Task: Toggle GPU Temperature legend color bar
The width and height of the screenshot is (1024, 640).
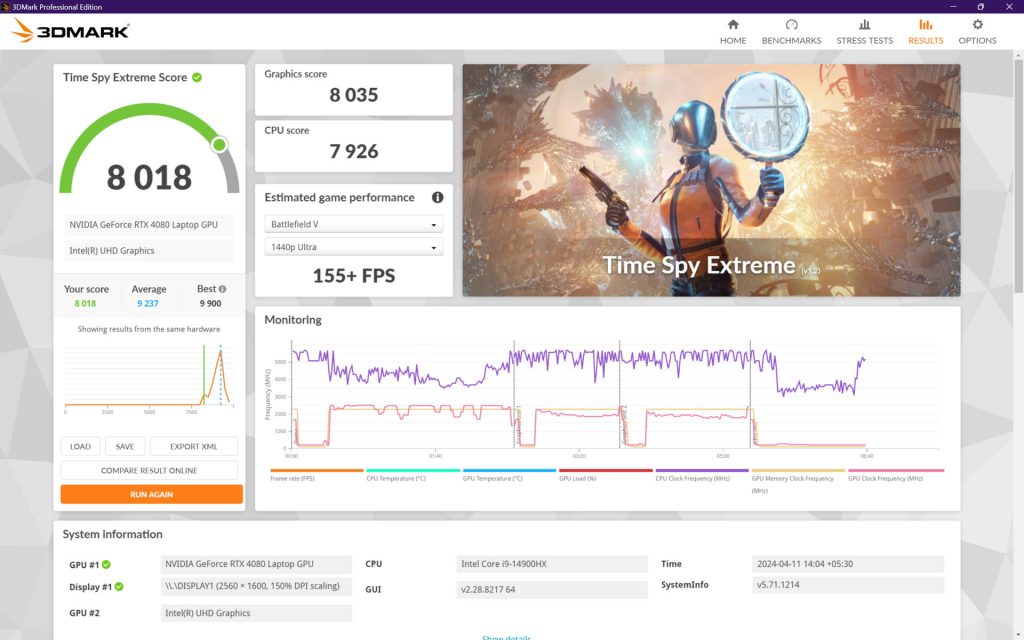Action: [509, 470]
